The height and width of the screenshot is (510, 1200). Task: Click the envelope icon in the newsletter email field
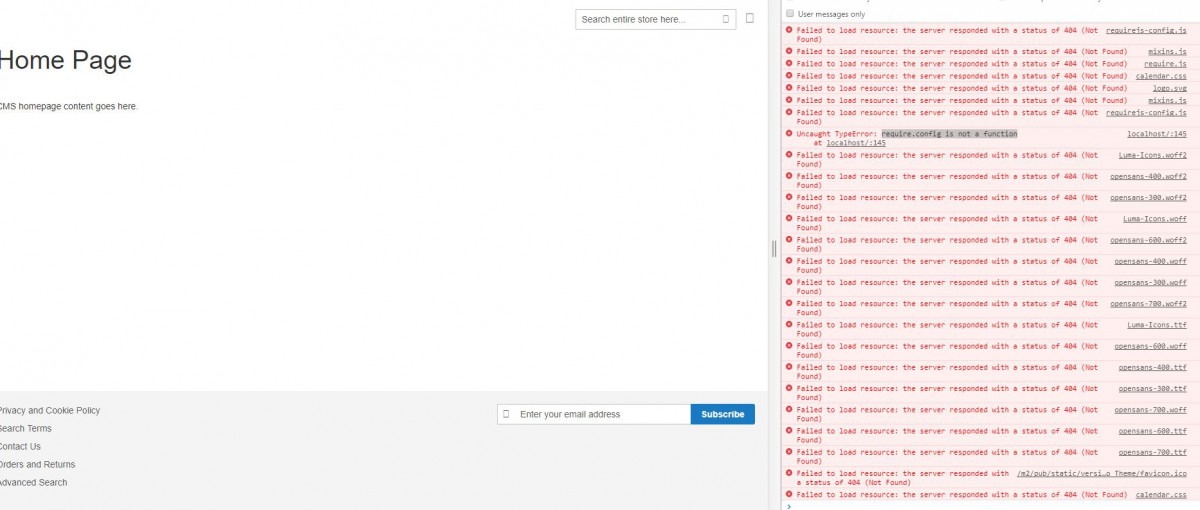[506, 414]
